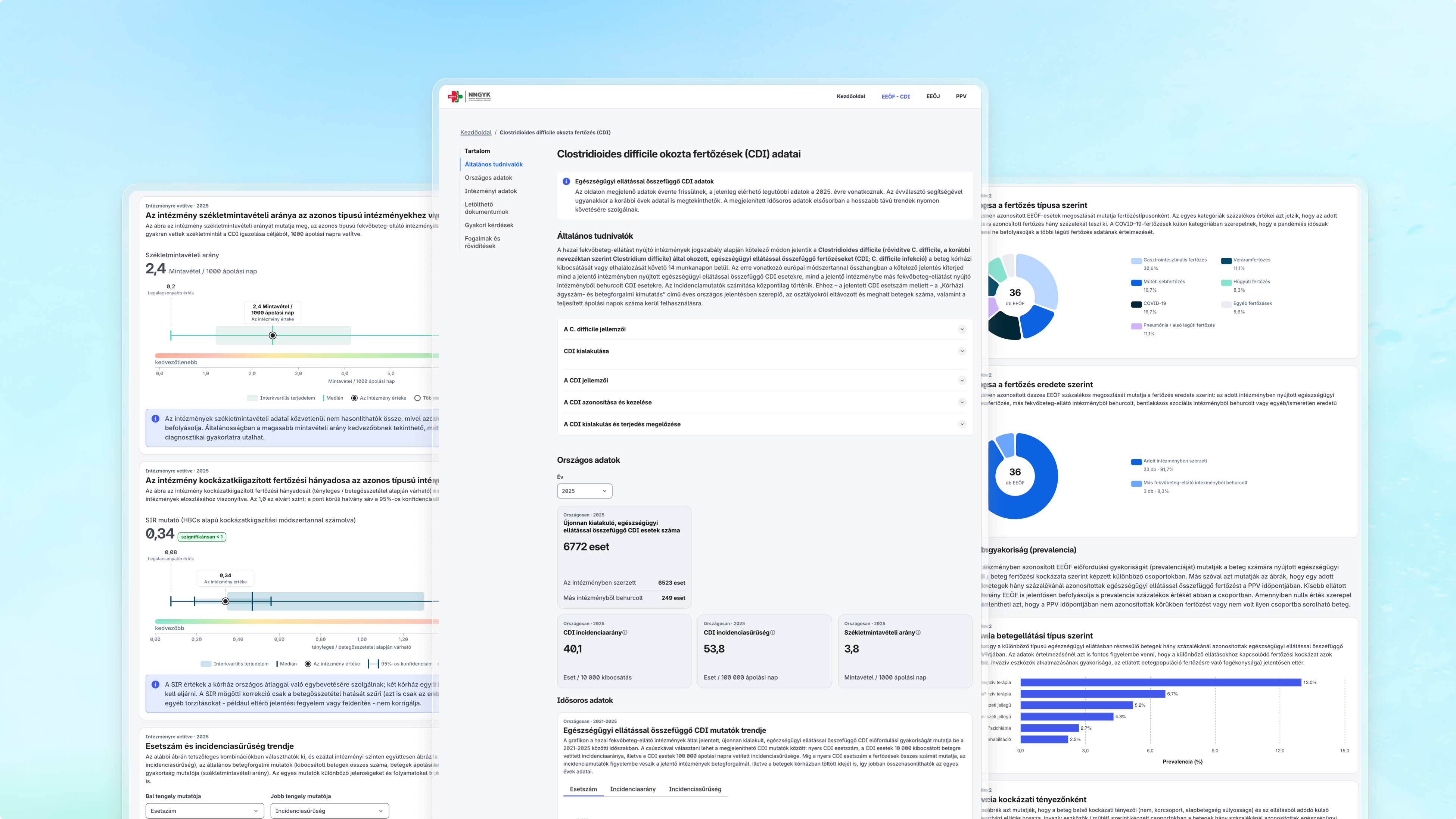This screenshot has width=1456, height=819.
Task: Click info icon next to Székletmintavételi arány card title
Action: click(918, 633)
